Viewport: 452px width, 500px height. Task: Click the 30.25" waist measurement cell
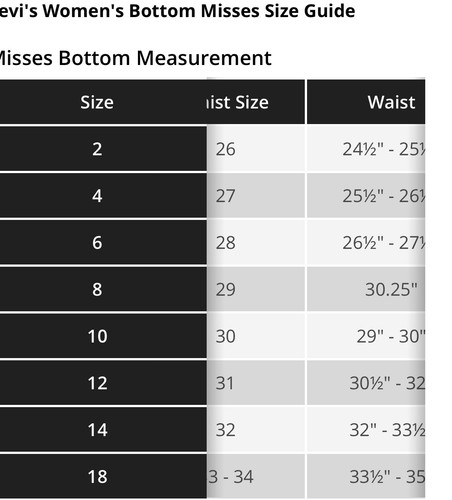pyautogui.click(x=366, y=289)
